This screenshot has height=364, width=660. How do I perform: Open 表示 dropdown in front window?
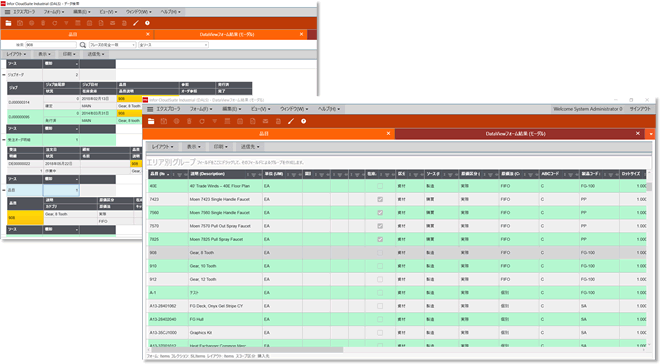(x=194, y=147)
